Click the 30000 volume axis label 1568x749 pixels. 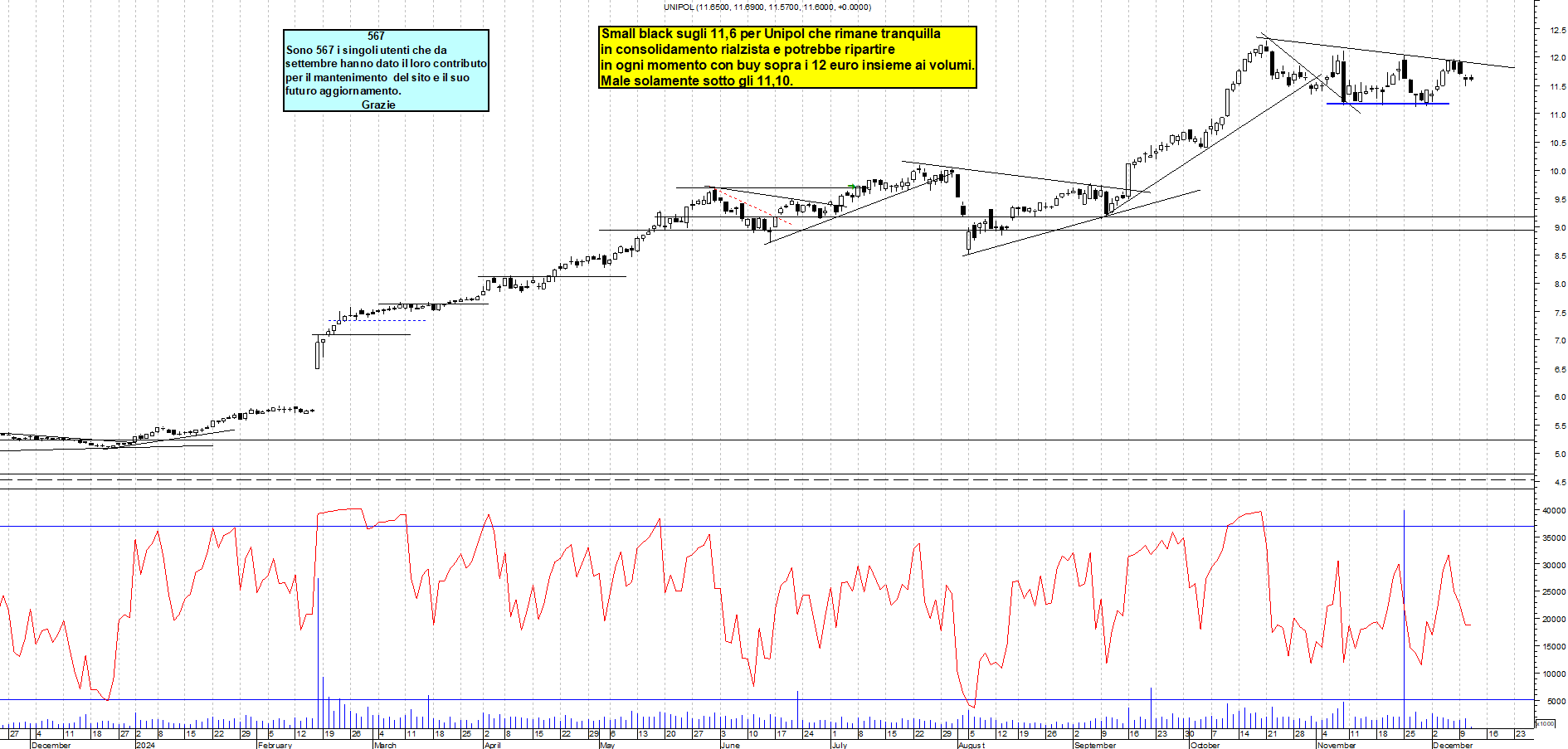(1554, 565)
